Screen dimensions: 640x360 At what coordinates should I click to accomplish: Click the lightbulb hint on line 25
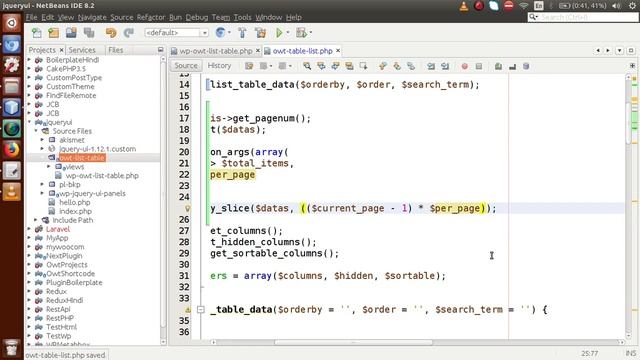[x=187, y=209]
